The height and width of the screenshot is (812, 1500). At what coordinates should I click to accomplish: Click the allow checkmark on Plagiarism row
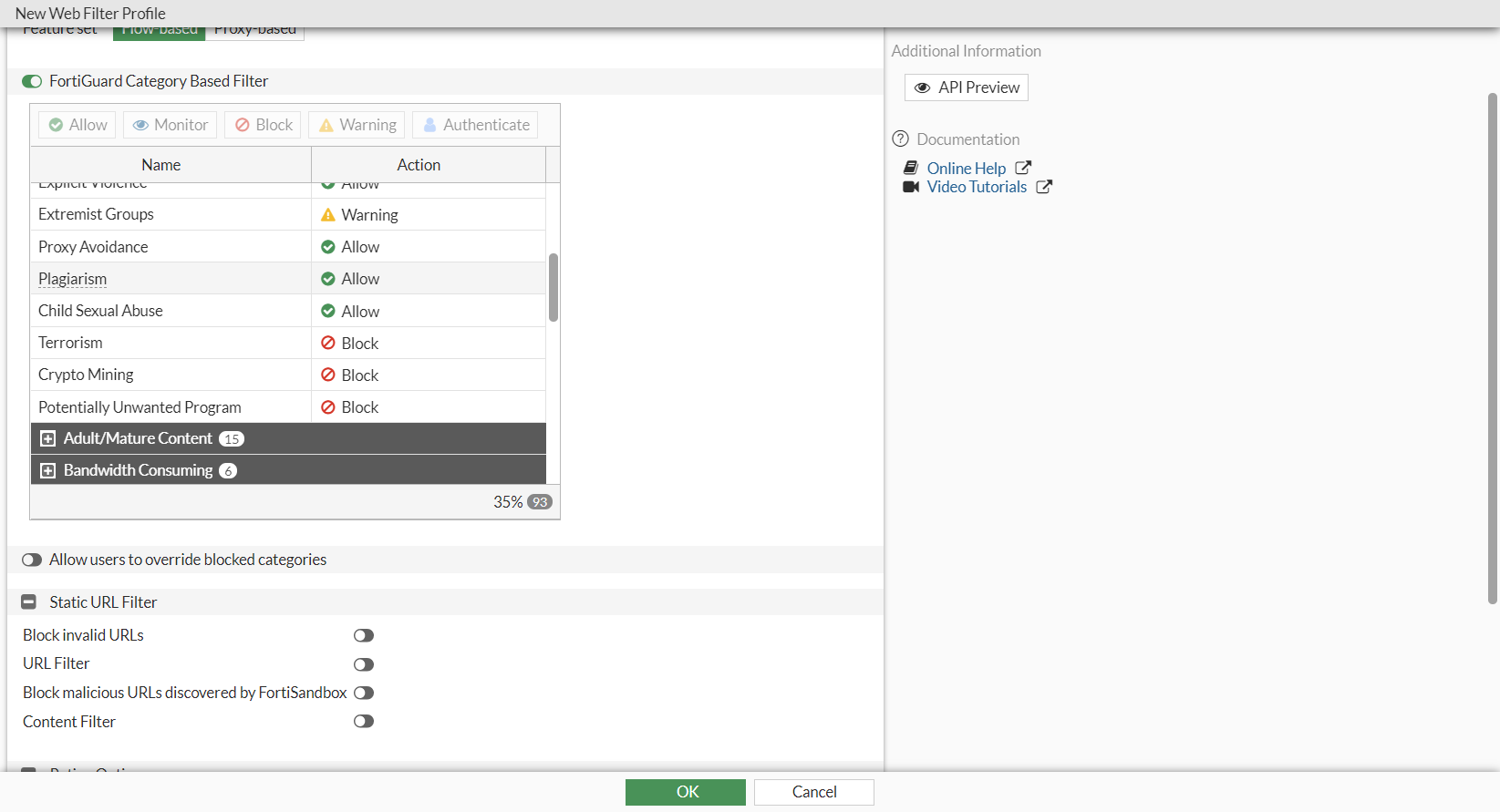(328, 279)
